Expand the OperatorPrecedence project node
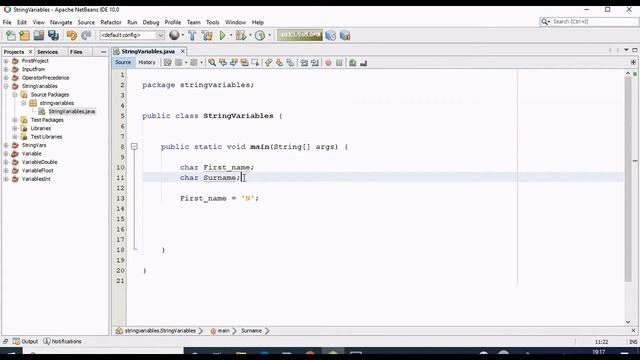The image size is (640, 360). point(6,78)
